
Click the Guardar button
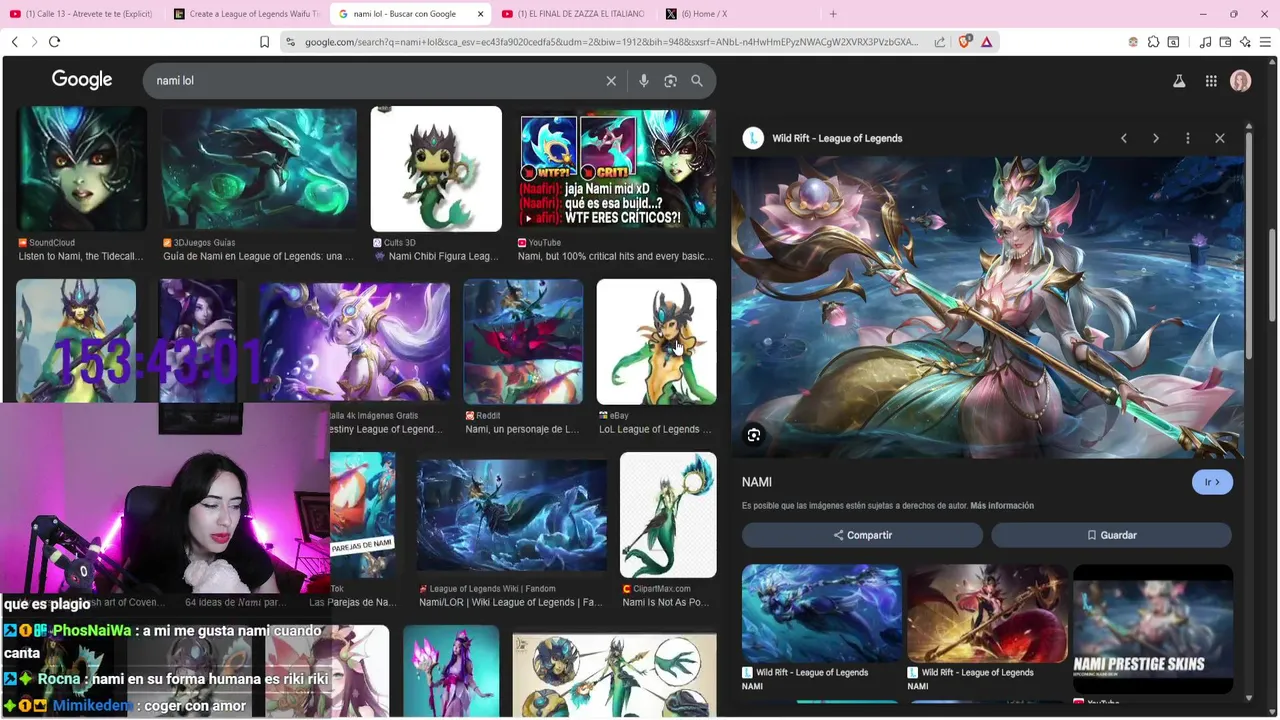tap(1111, 535)
